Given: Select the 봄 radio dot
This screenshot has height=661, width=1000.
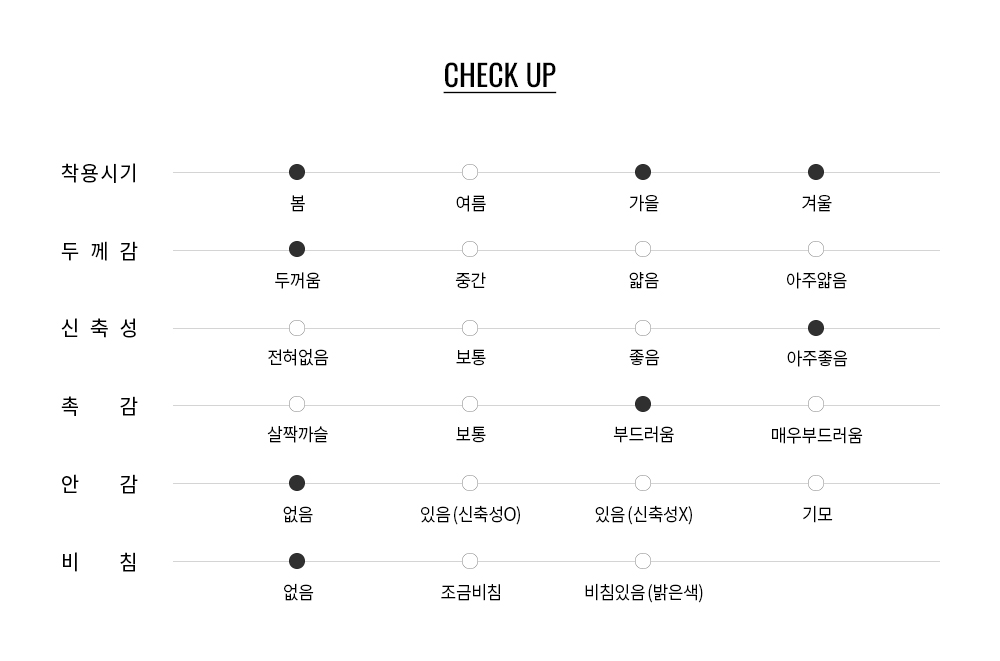Looking at the screenshot, I should tap(297, 172).
